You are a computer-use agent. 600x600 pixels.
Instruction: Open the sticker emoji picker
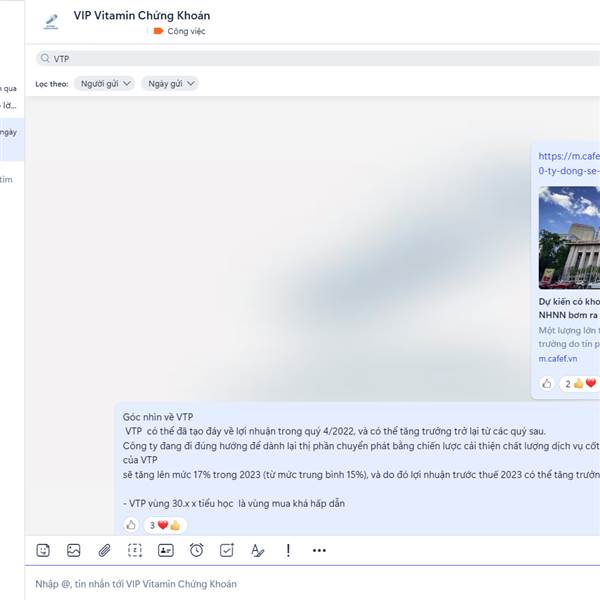[43, 550]
